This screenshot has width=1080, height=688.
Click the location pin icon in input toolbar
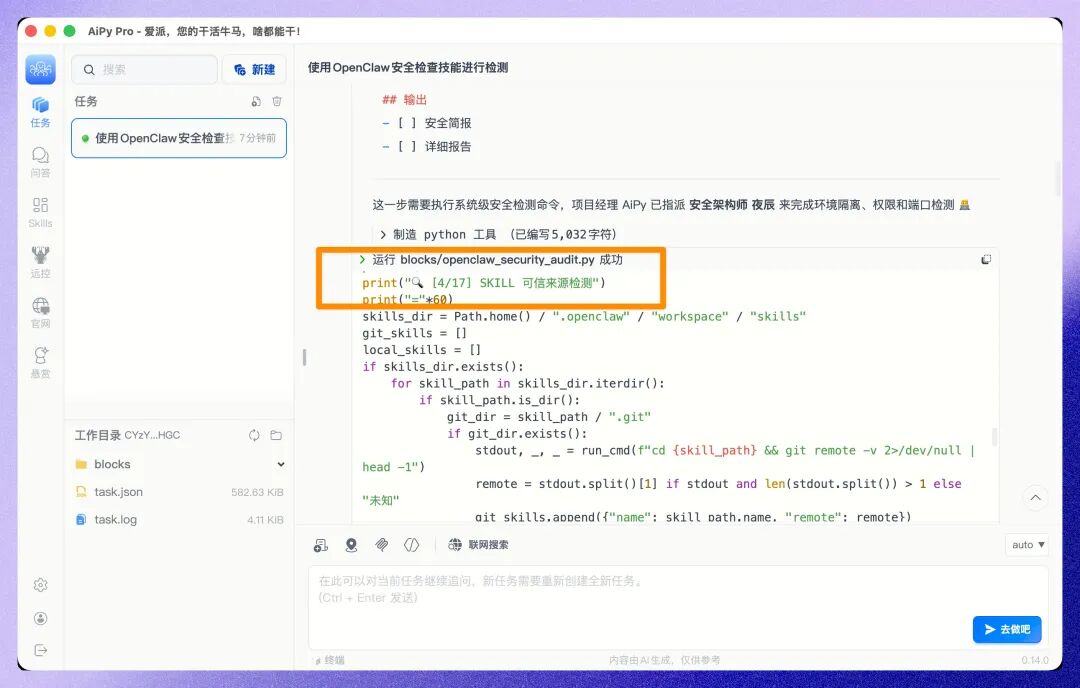pyautogui.click(x=351, y=545)
